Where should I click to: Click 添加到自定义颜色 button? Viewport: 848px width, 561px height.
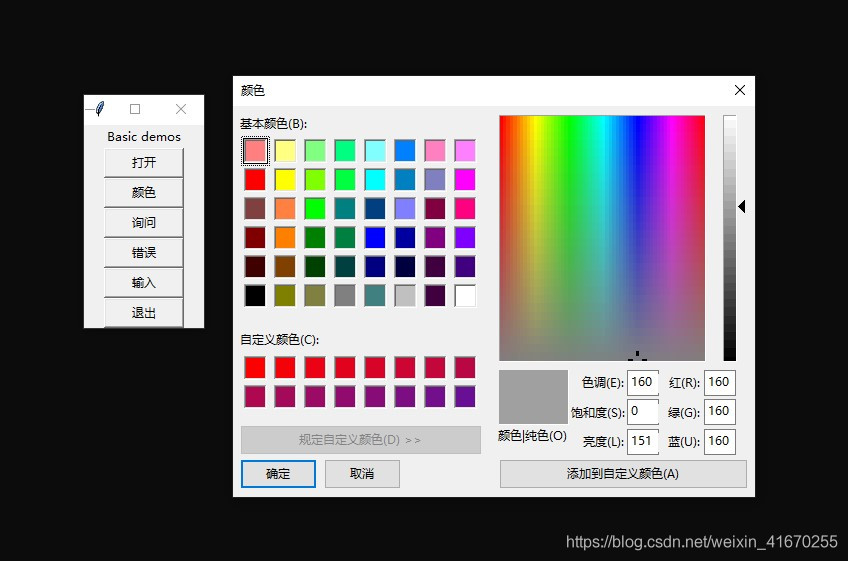pyautogui.click(x=622, y=474)
